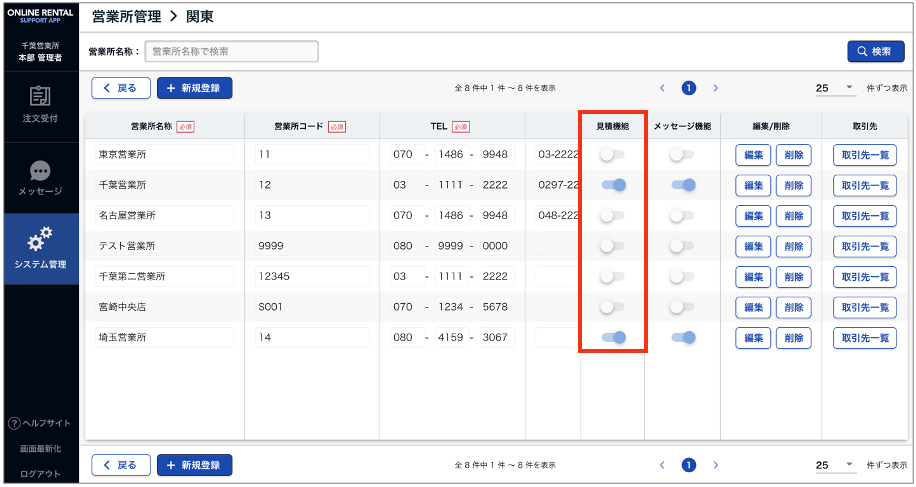Go to next page with top right chevron

point(716,88)
